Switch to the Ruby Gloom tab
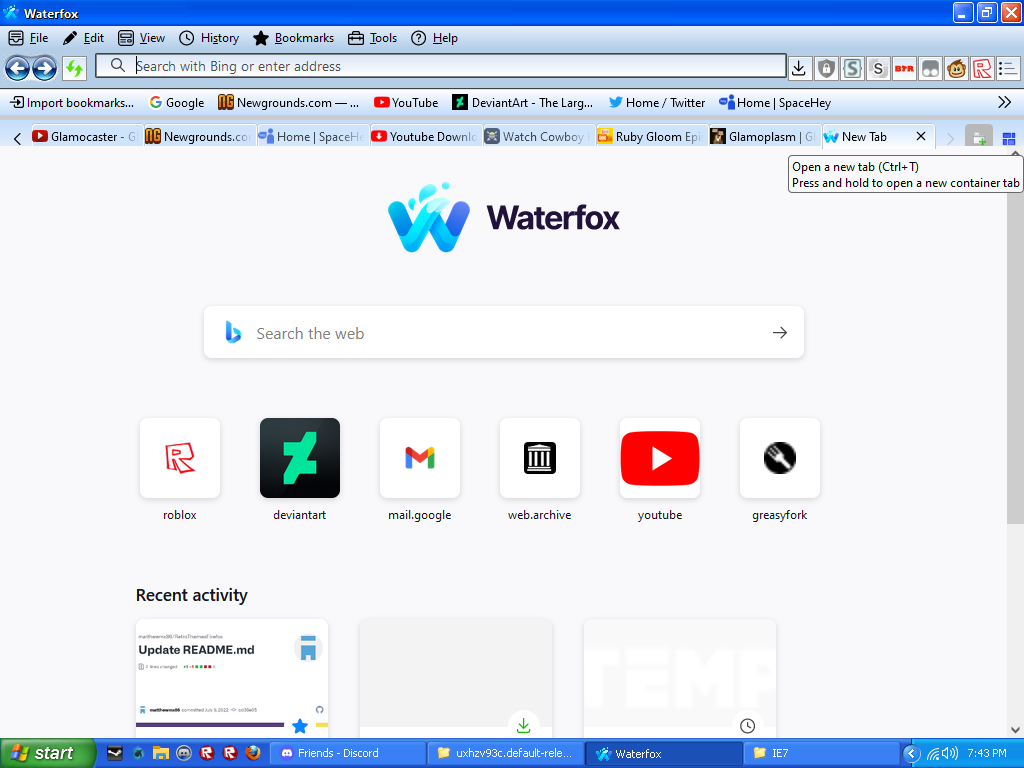This screenshot has width=1024, height=768. click(x=650, y=136)
